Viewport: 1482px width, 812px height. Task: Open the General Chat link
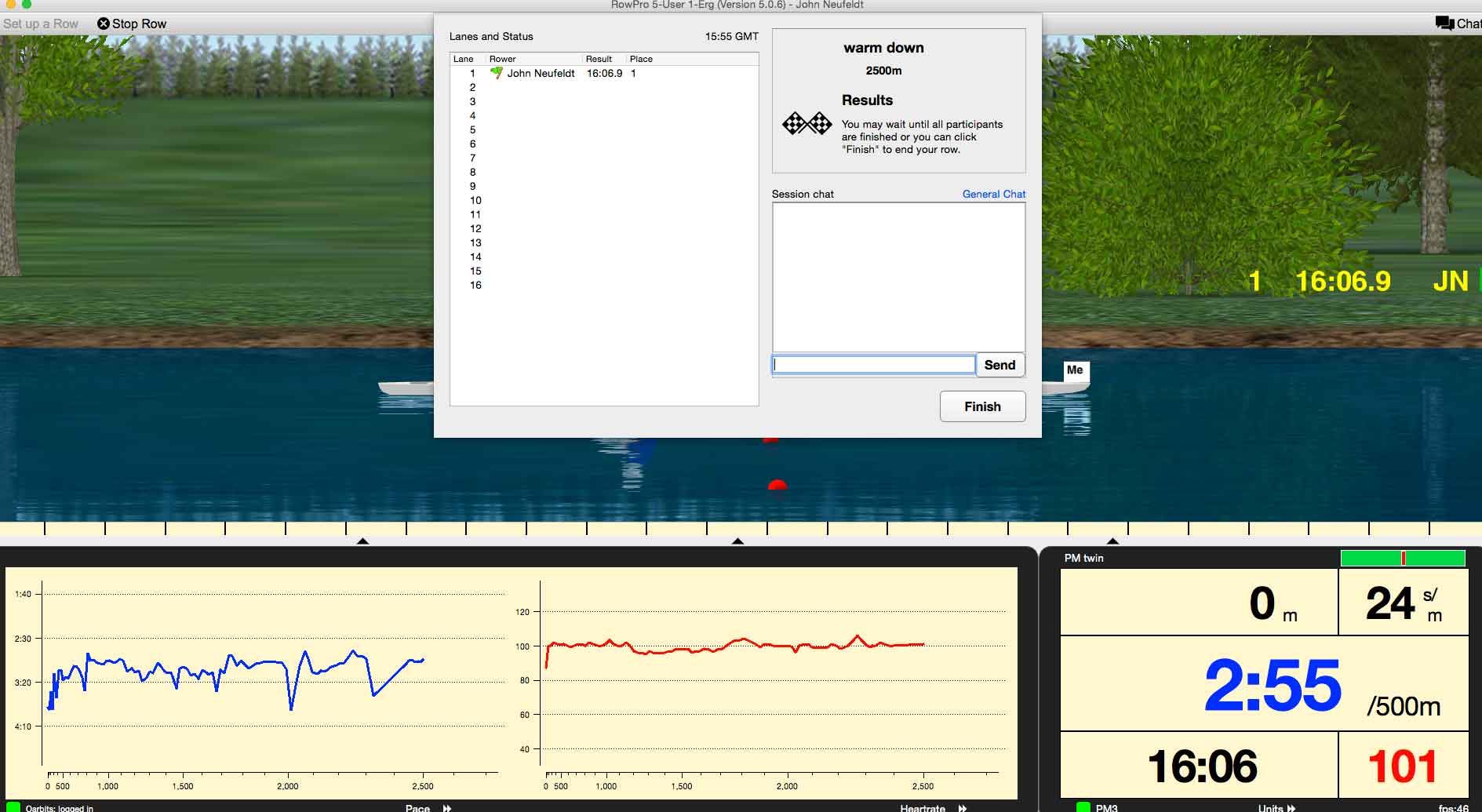(x=994, y=194)
